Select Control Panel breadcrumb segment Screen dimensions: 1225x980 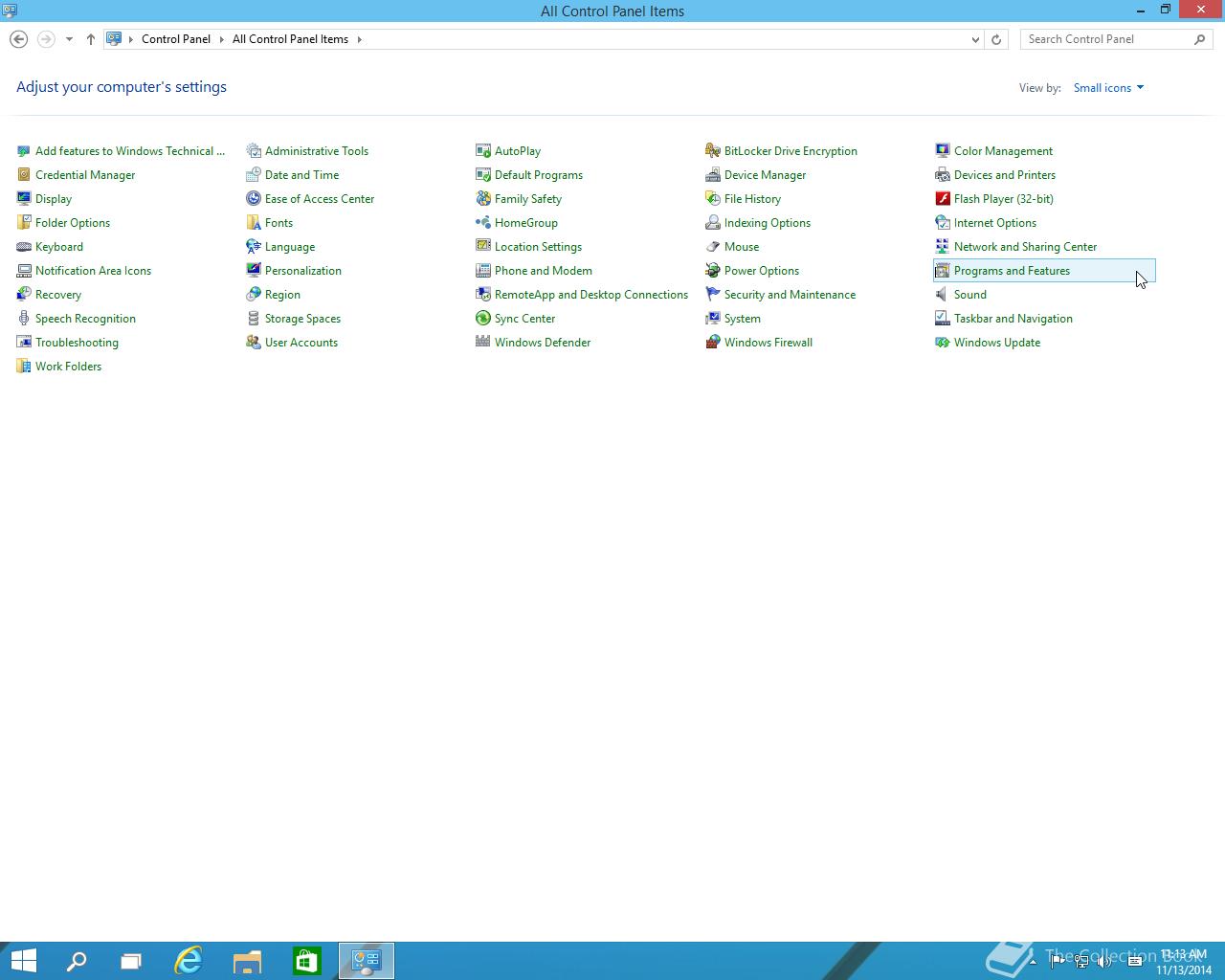176,39
